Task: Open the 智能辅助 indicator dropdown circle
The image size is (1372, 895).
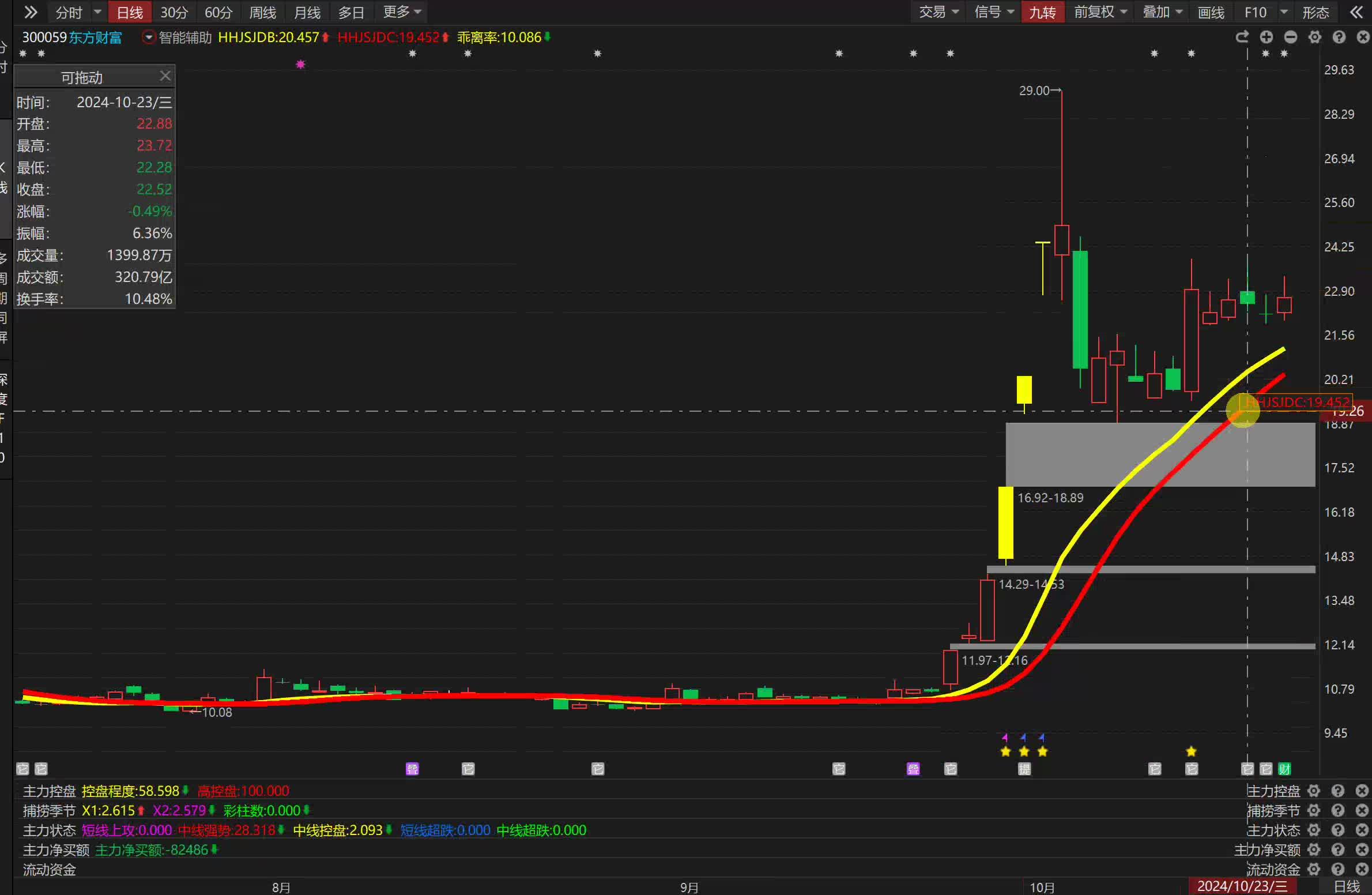Action: [x=149, y=37]
